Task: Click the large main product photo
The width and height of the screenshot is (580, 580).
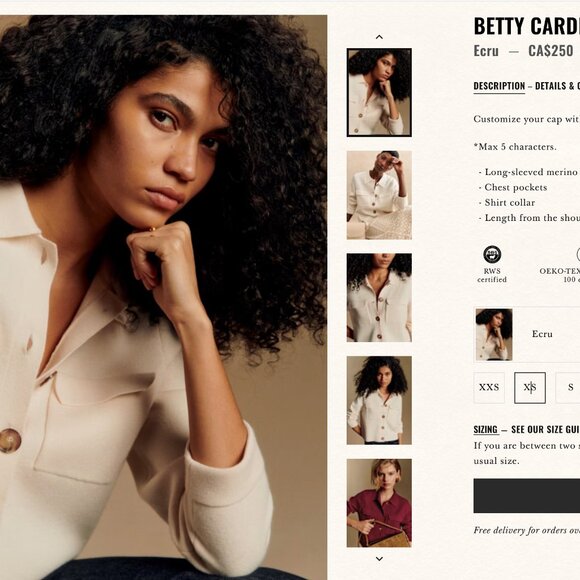Action: [x=163, y=297]
